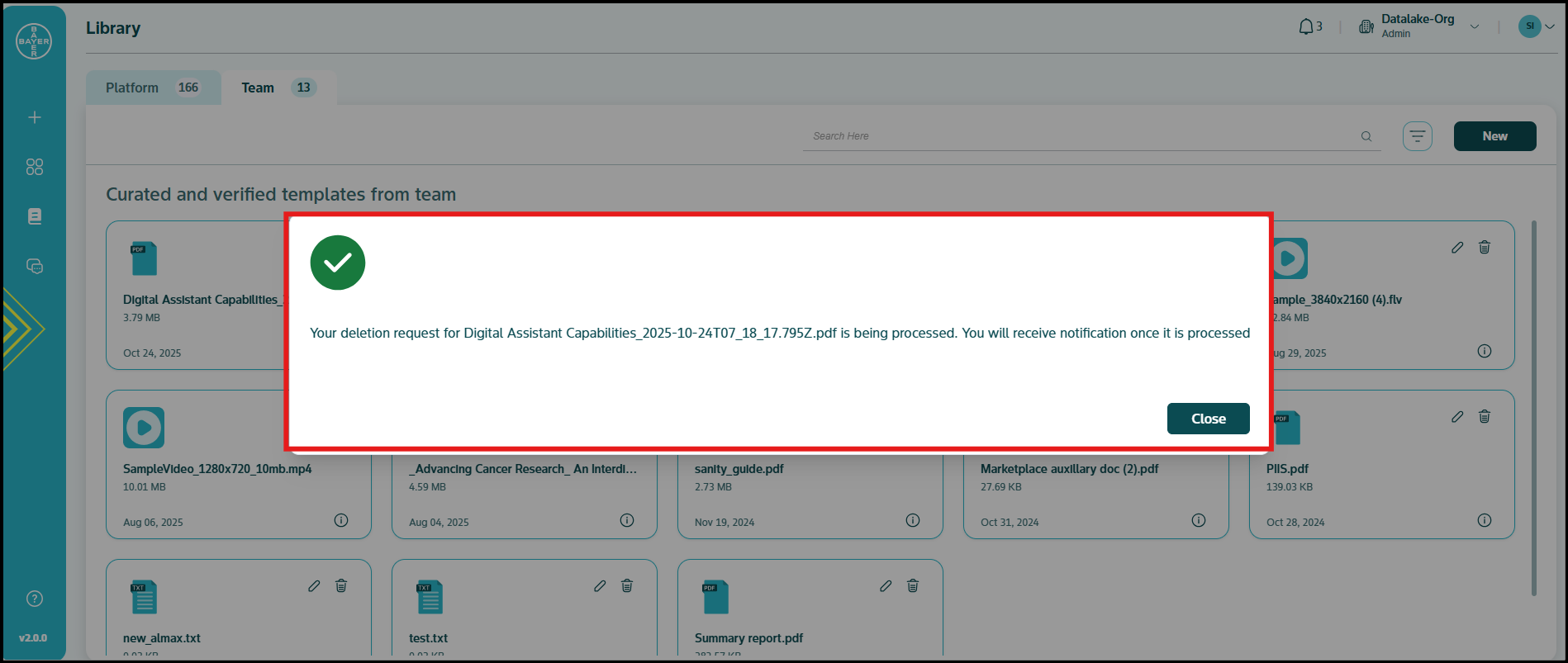
Task: Open the notifications bell icon
Action: tap(1306, 27)
